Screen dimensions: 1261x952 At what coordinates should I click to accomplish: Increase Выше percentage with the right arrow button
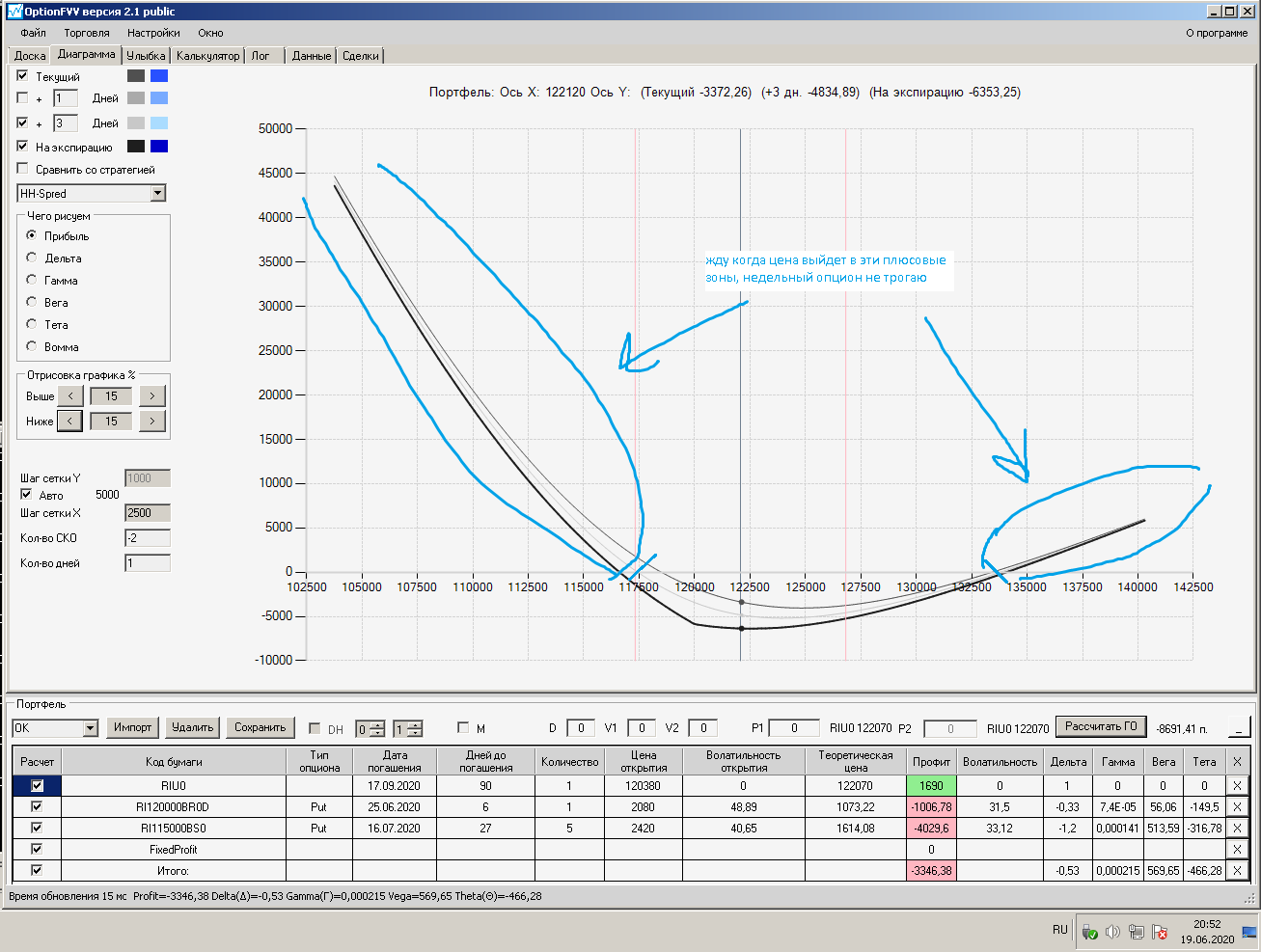(152, 395)
